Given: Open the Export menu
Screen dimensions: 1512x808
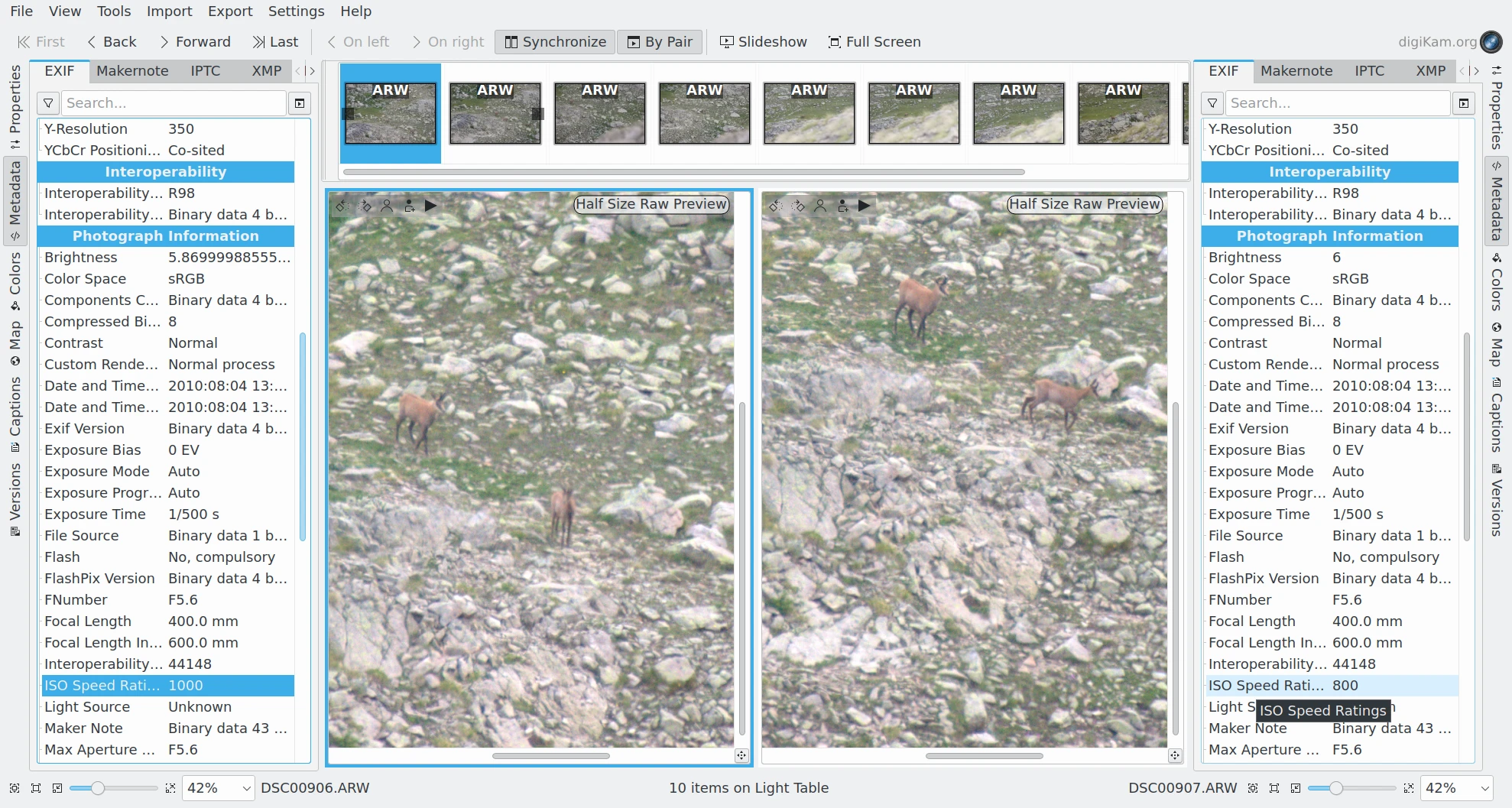Looking at the screenshot, I should (230, 11).
